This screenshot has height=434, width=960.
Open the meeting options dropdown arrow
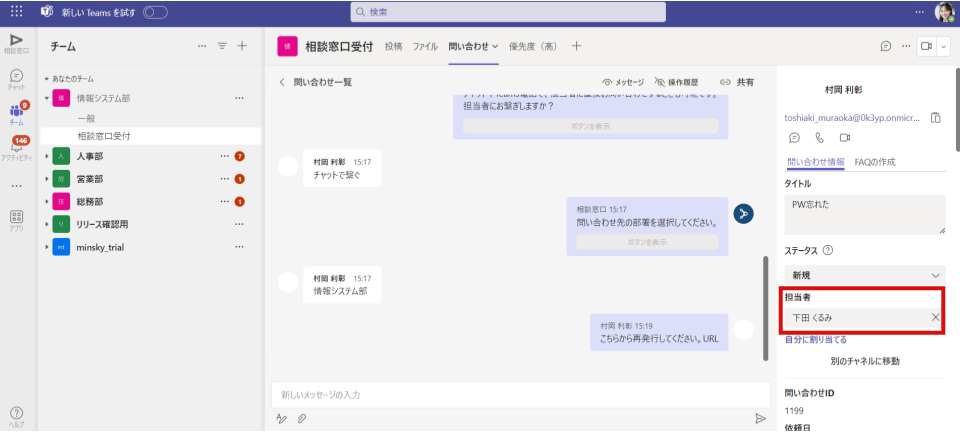coord(943,47)
